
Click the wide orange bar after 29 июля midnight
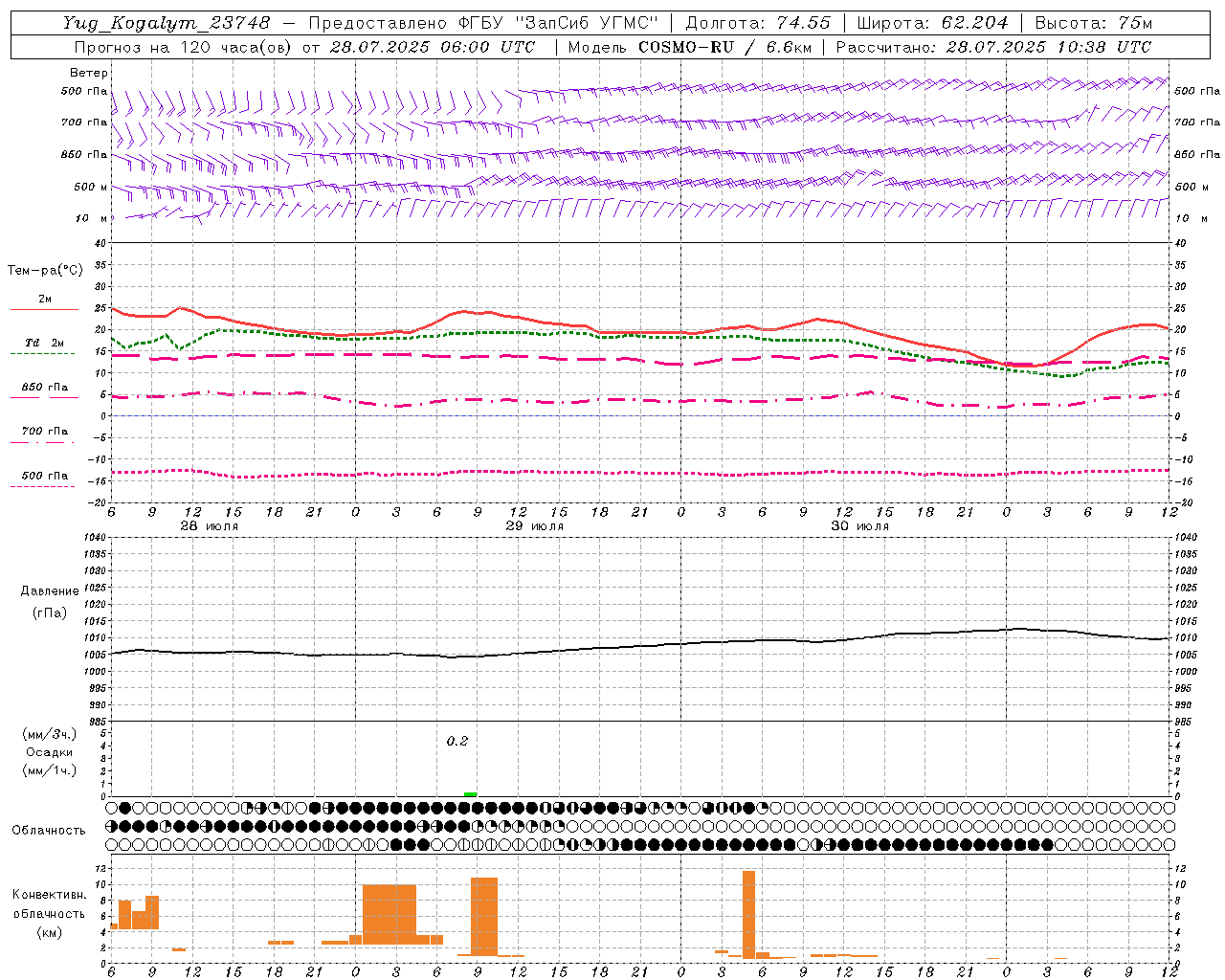coord(390,914)
